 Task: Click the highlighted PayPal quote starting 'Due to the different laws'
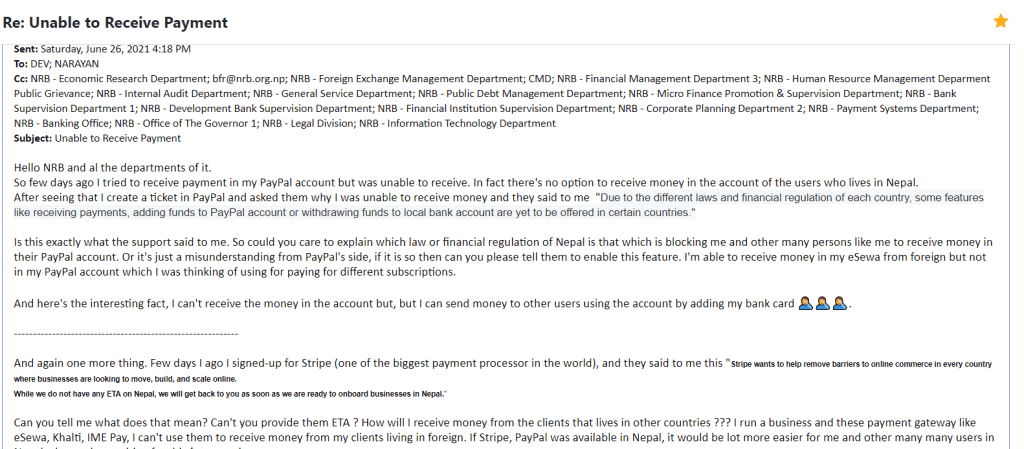click(x=499, y=205)
